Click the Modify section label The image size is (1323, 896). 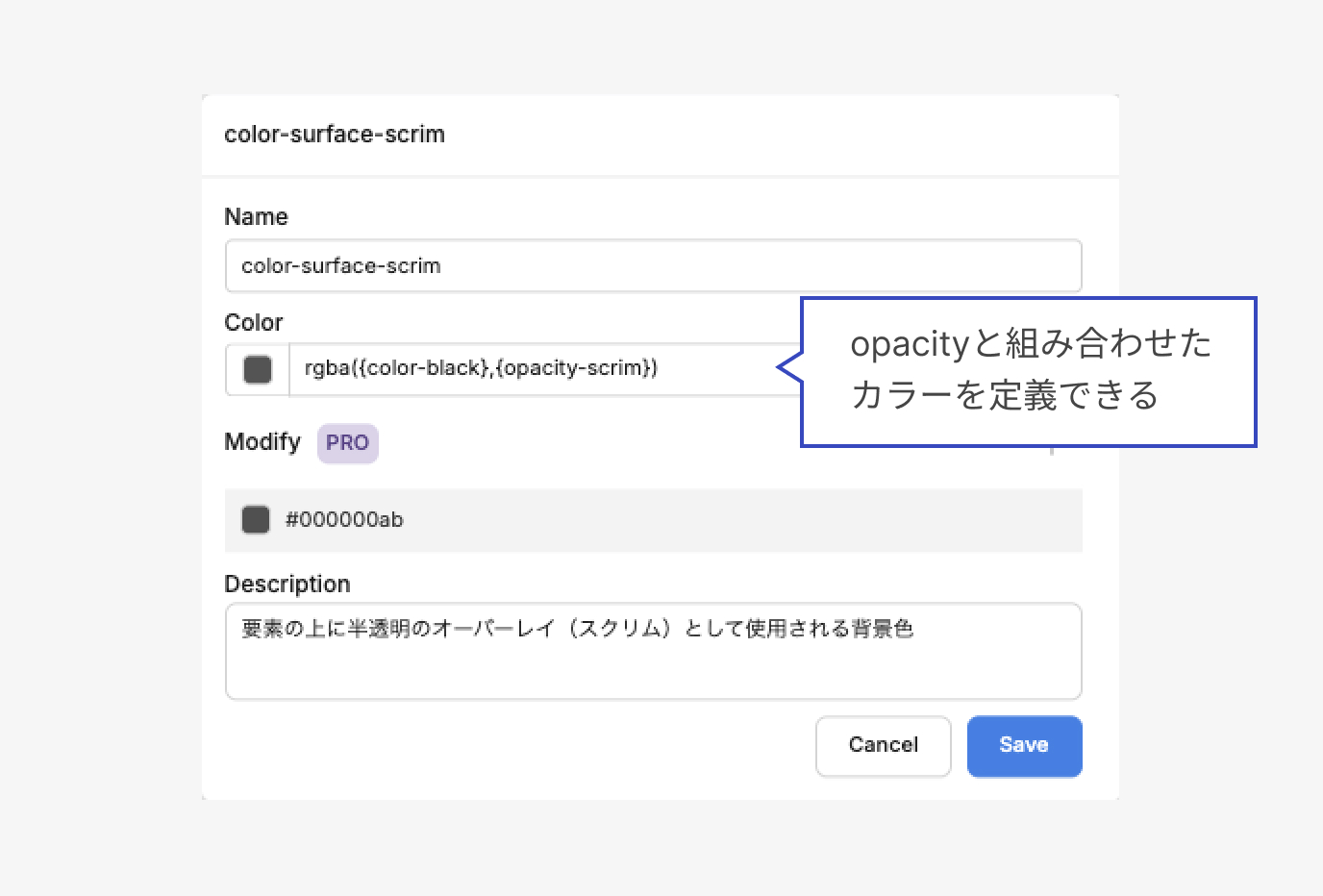tap(262, 442)
